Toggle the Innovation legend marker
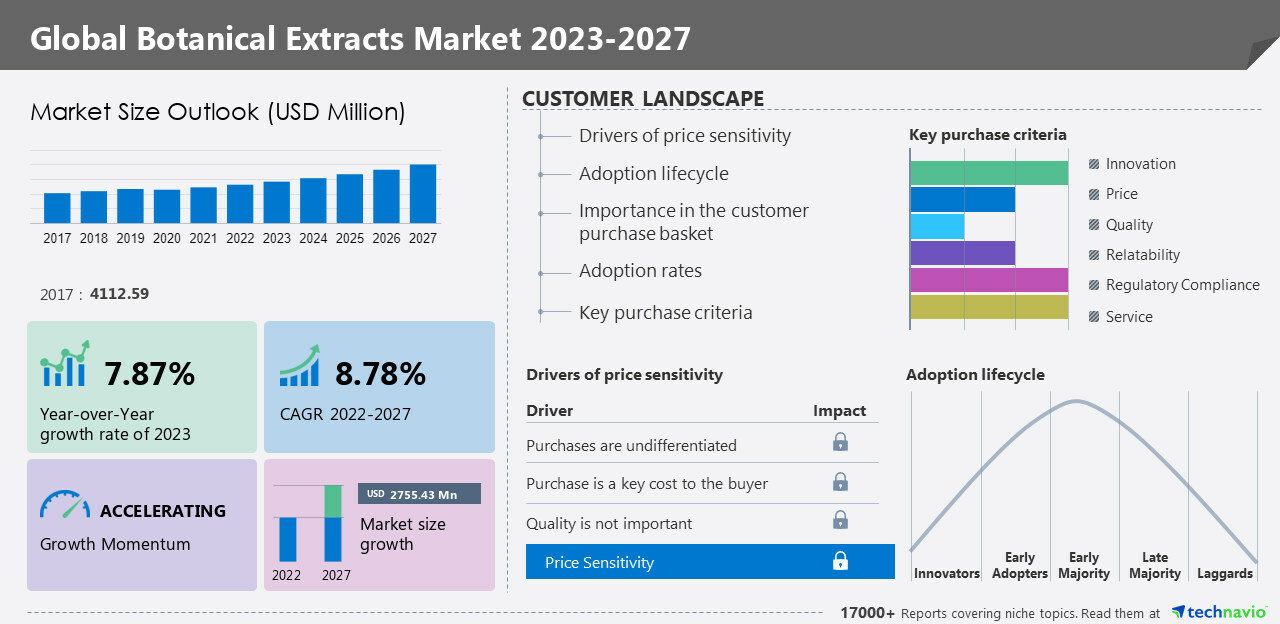The image size is (1280, 624). [1094, 164]
